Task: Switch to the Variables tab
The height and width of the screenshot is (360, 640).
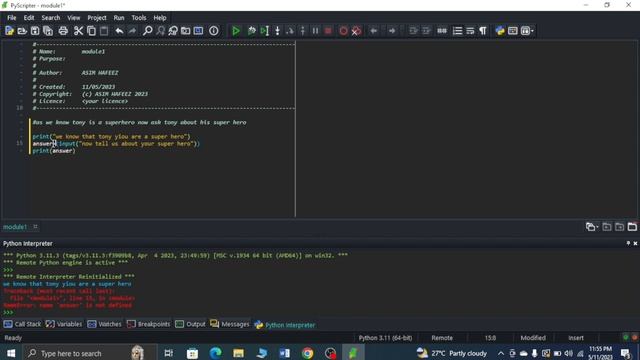Action: (x=64, y=324)
